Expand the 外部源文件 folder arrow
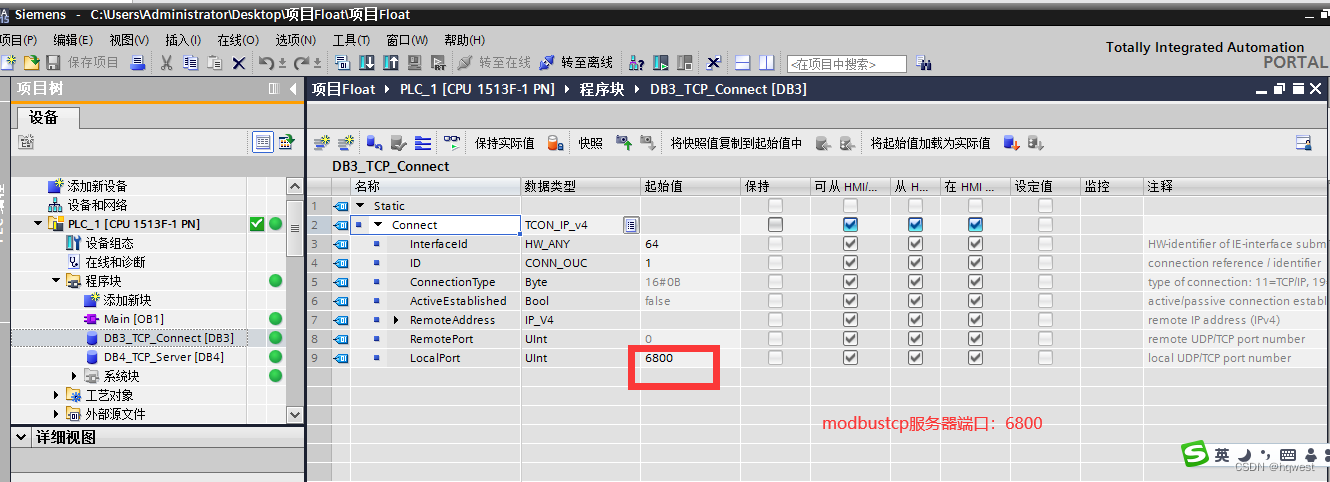 click(x=56, y=414)
